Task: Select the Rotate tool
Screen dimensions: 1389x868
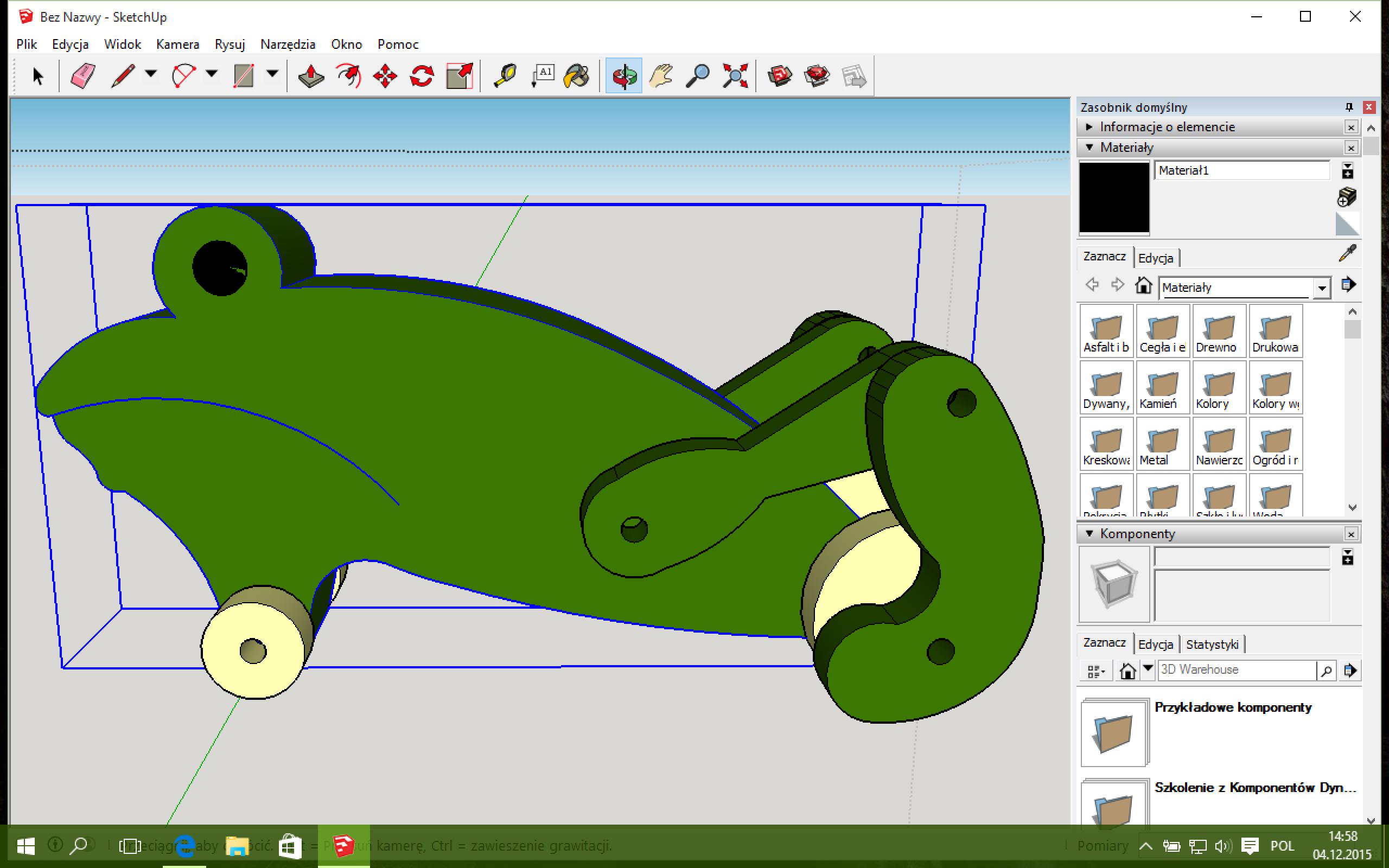Action: tap(421, 76)
